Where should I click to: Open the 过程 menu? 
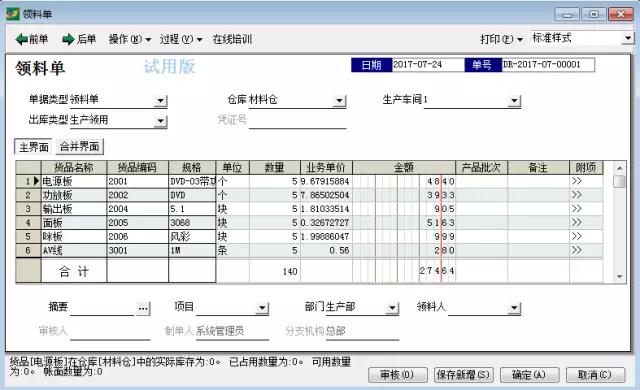(x=180, y=39)
